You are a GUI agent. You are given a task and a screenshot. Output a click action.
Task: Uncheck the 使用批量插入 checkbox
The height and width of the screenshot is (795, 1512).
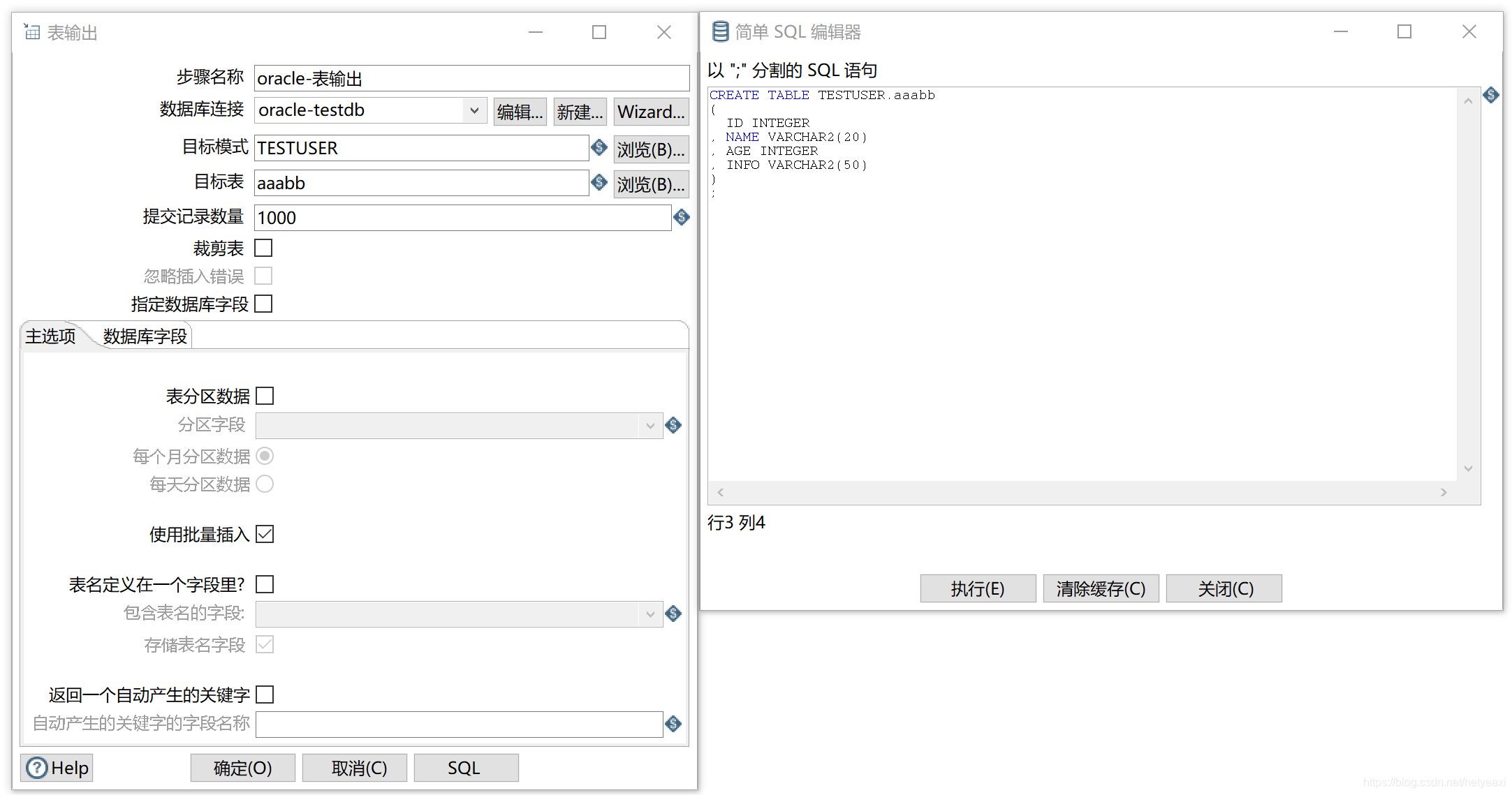265,534
